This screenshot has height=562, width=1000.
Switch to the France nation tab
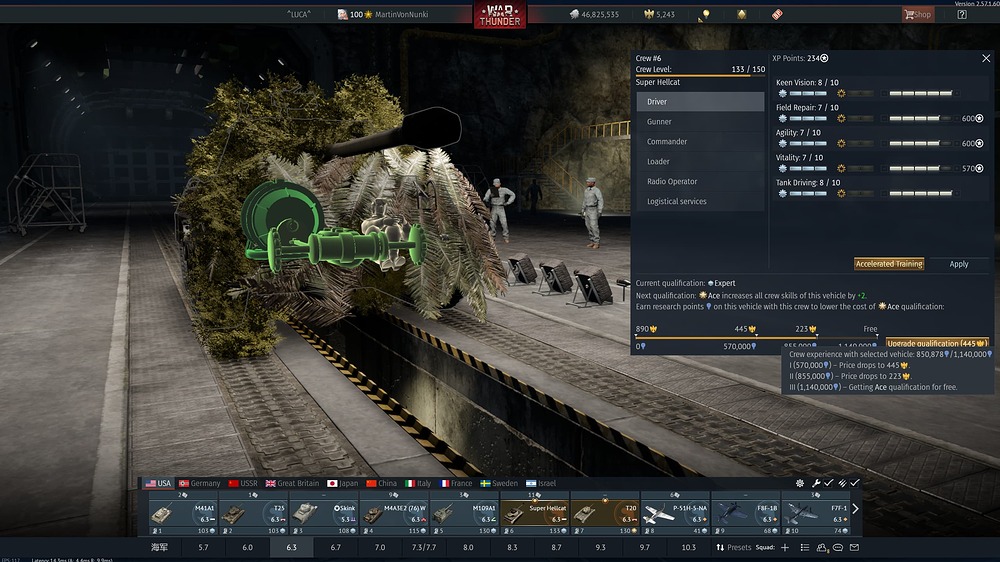tap(456, 483)
